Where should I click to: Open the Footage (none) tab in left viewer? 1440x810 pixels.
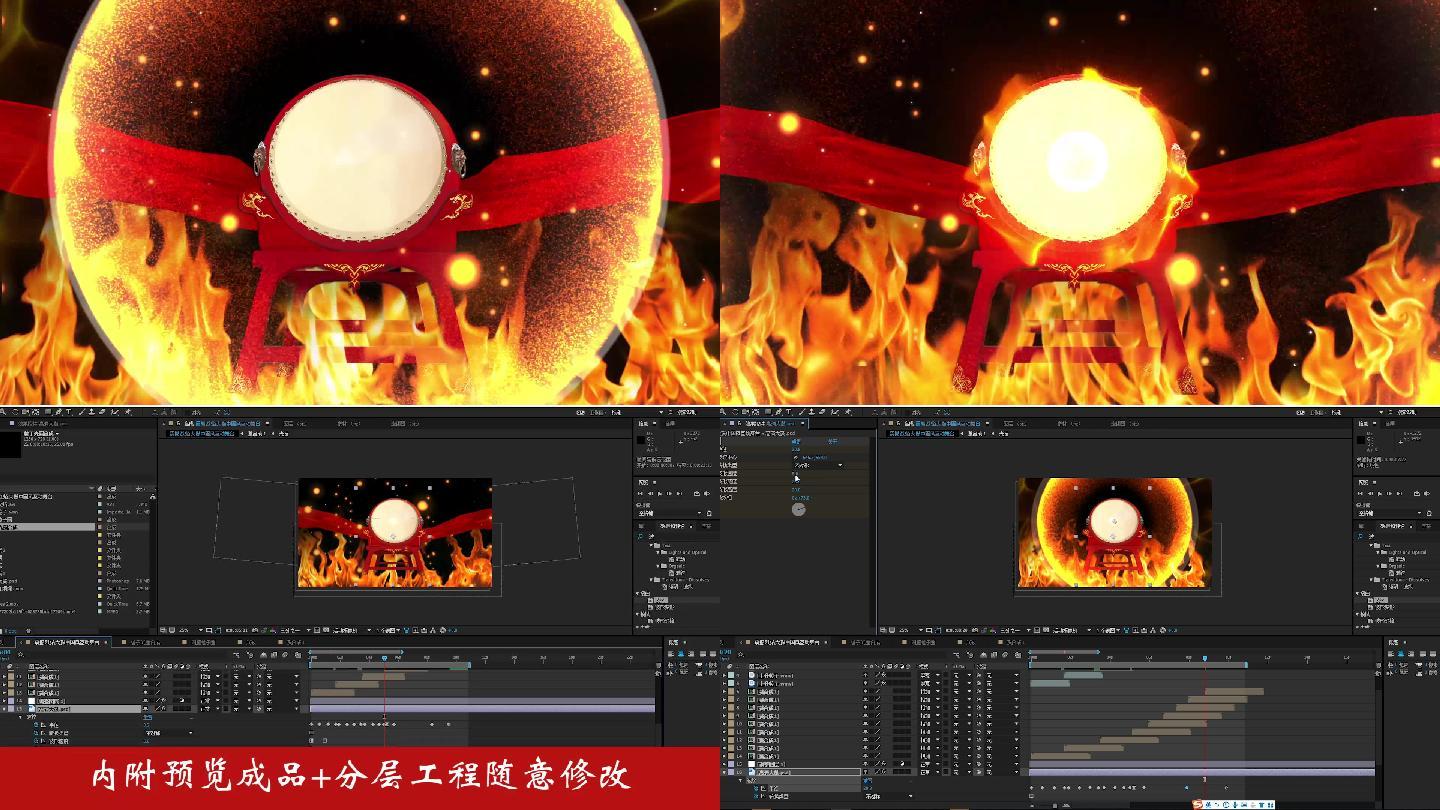[350, 423]
